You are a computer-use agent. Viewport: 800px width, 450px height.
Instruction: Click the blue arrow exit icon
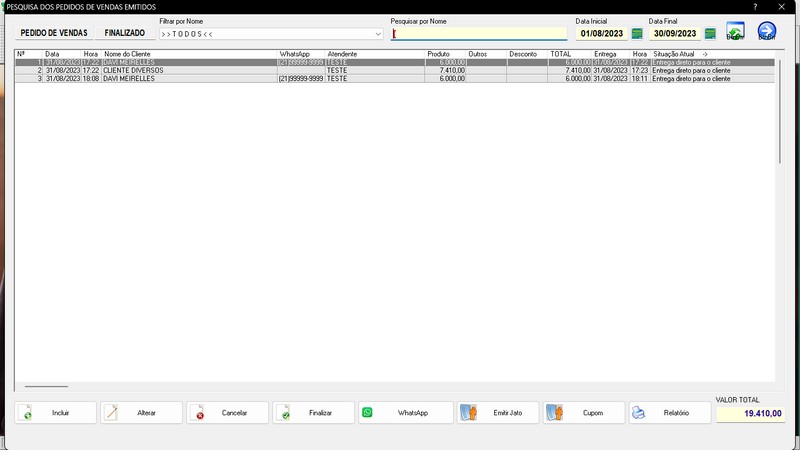[767, 31]
